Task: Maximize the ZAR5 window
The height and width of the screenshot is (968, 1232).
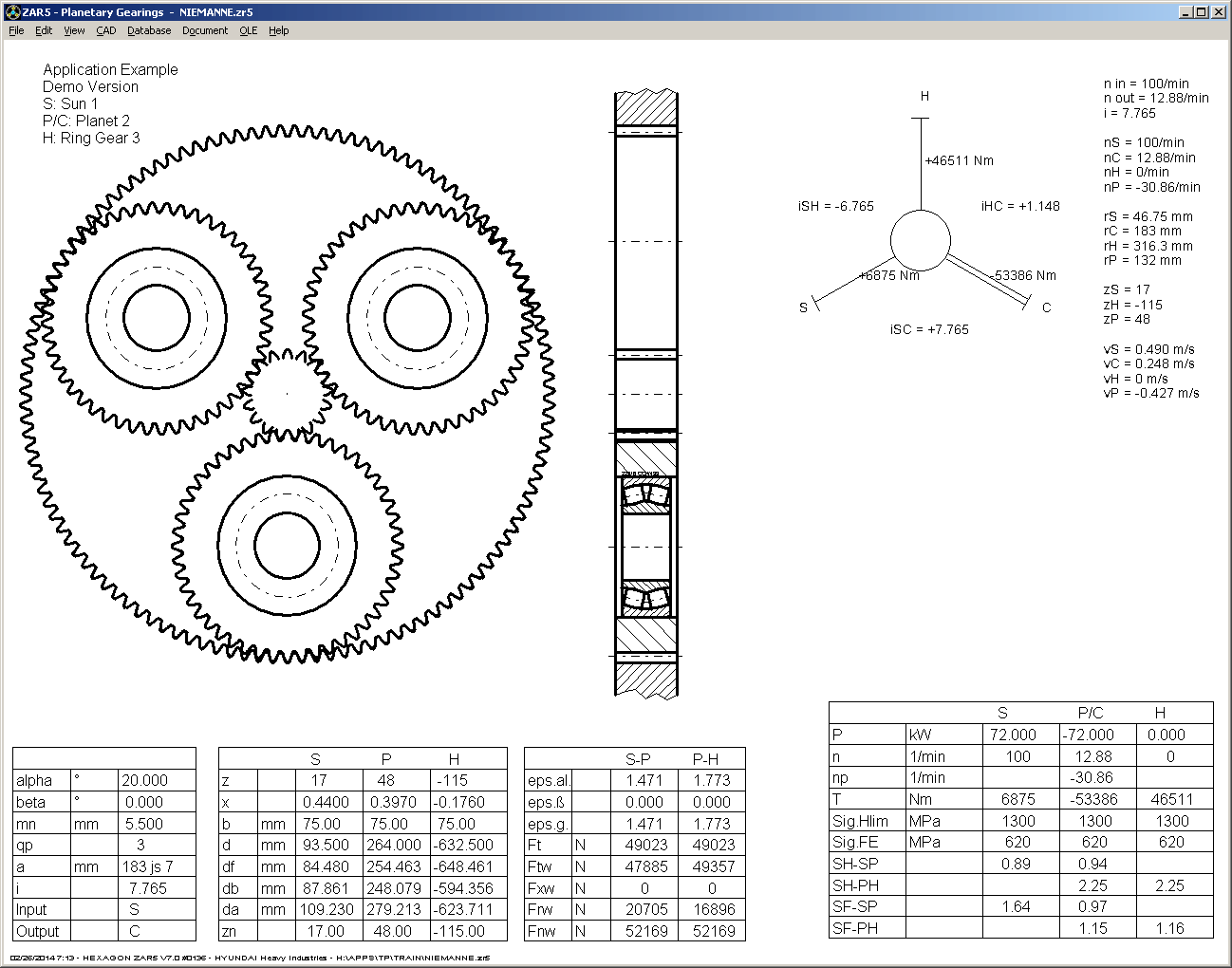Action: (1201, 12)
